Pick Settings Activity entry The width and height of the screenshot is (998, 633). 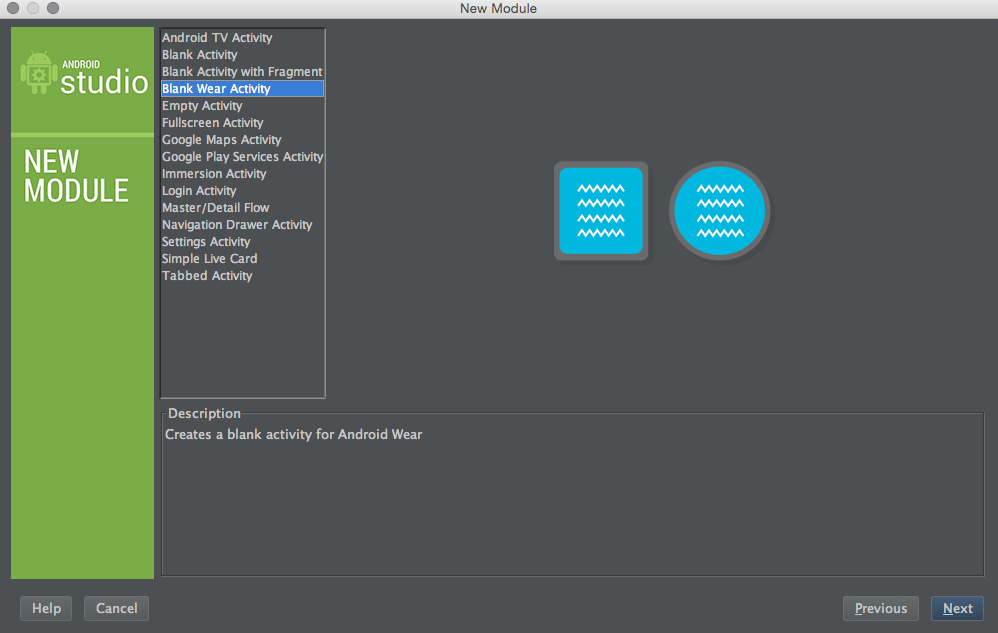tap(242, 242)
